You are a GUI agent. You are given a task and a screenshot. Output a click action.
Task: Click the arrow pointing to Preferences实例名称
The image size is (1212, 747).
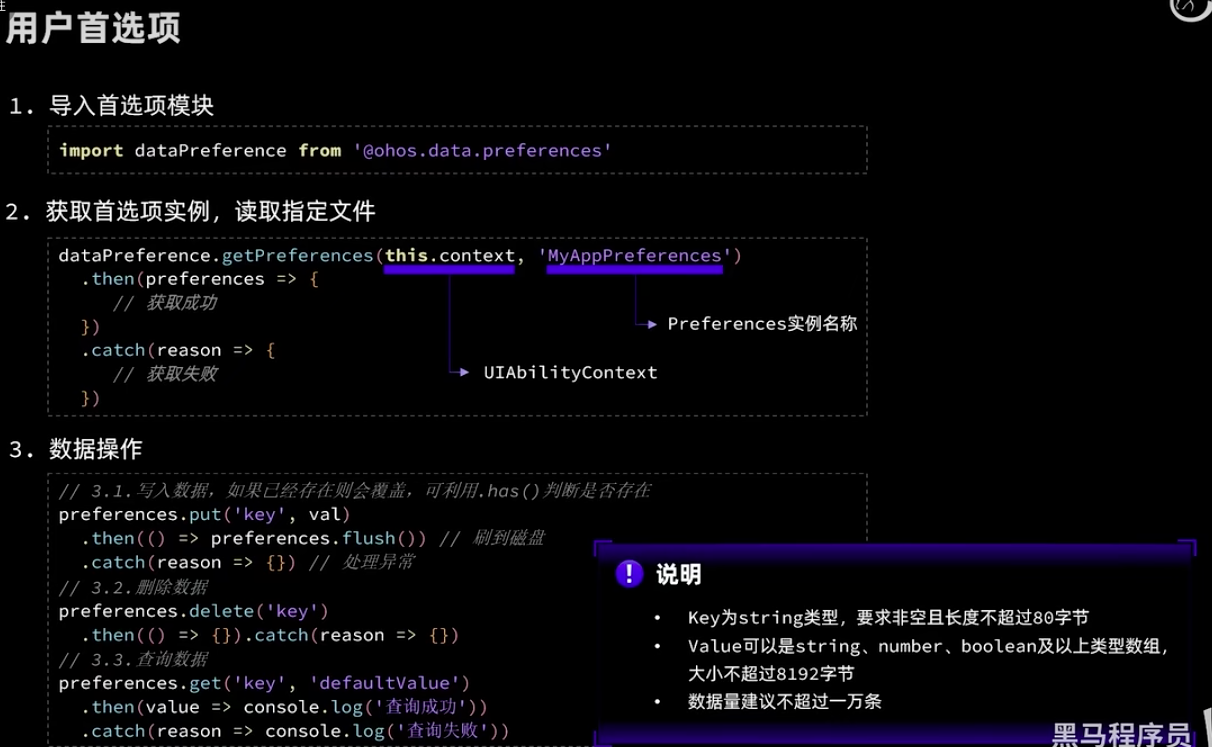click(x=647, y=324)
